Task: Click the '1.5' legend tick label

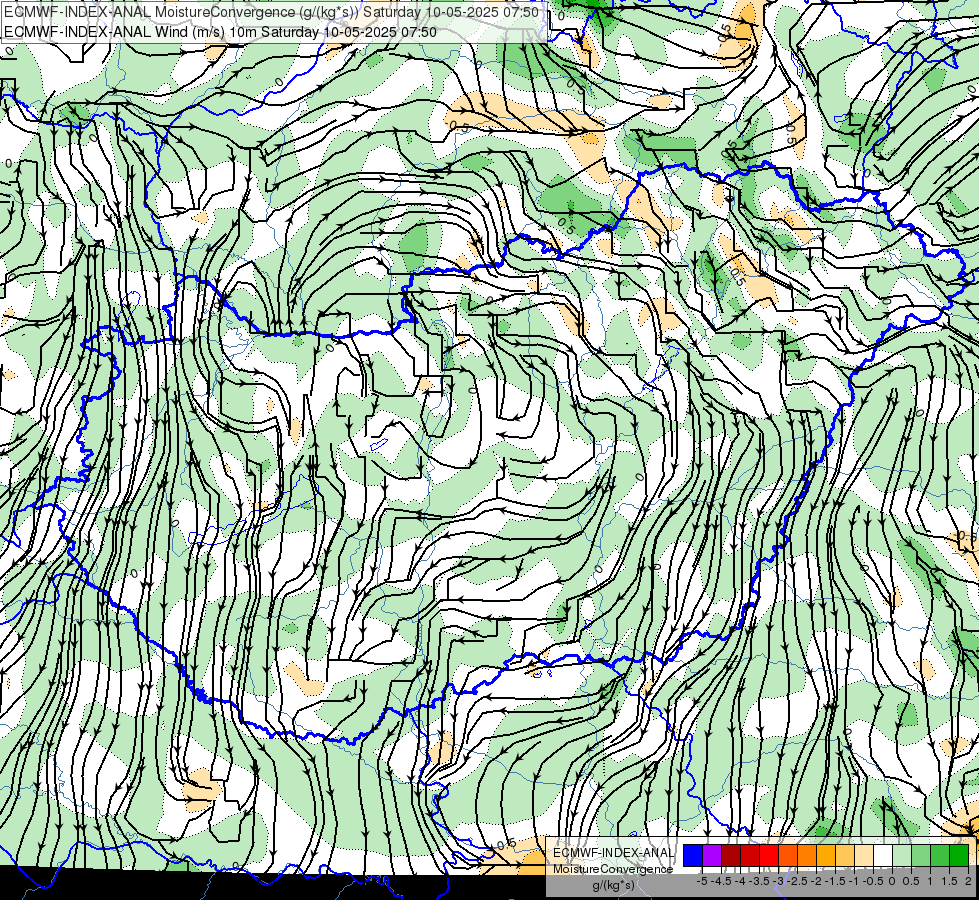Action: [x=949, y=881]
